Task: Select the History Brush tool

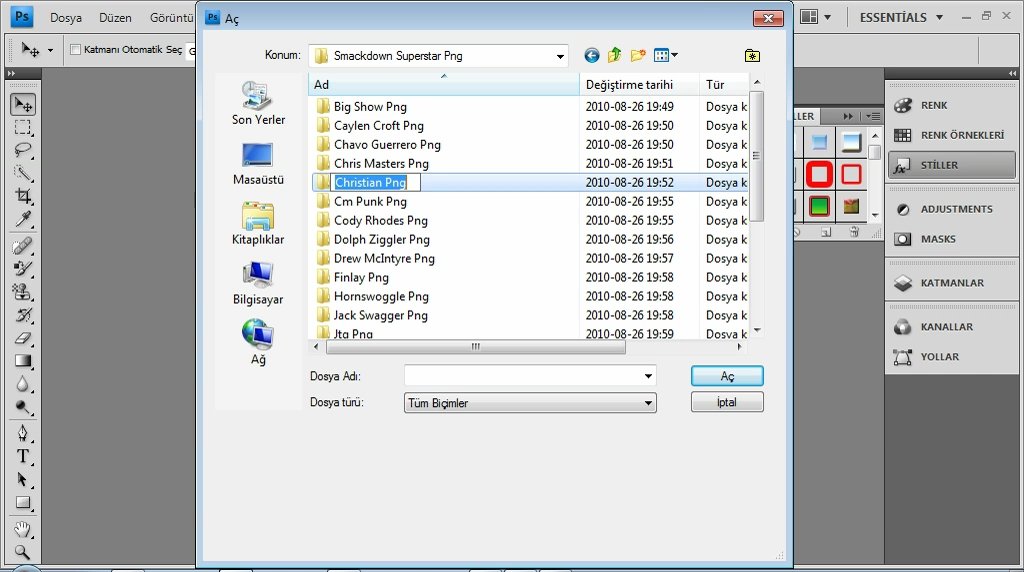Action: (23, 315)
